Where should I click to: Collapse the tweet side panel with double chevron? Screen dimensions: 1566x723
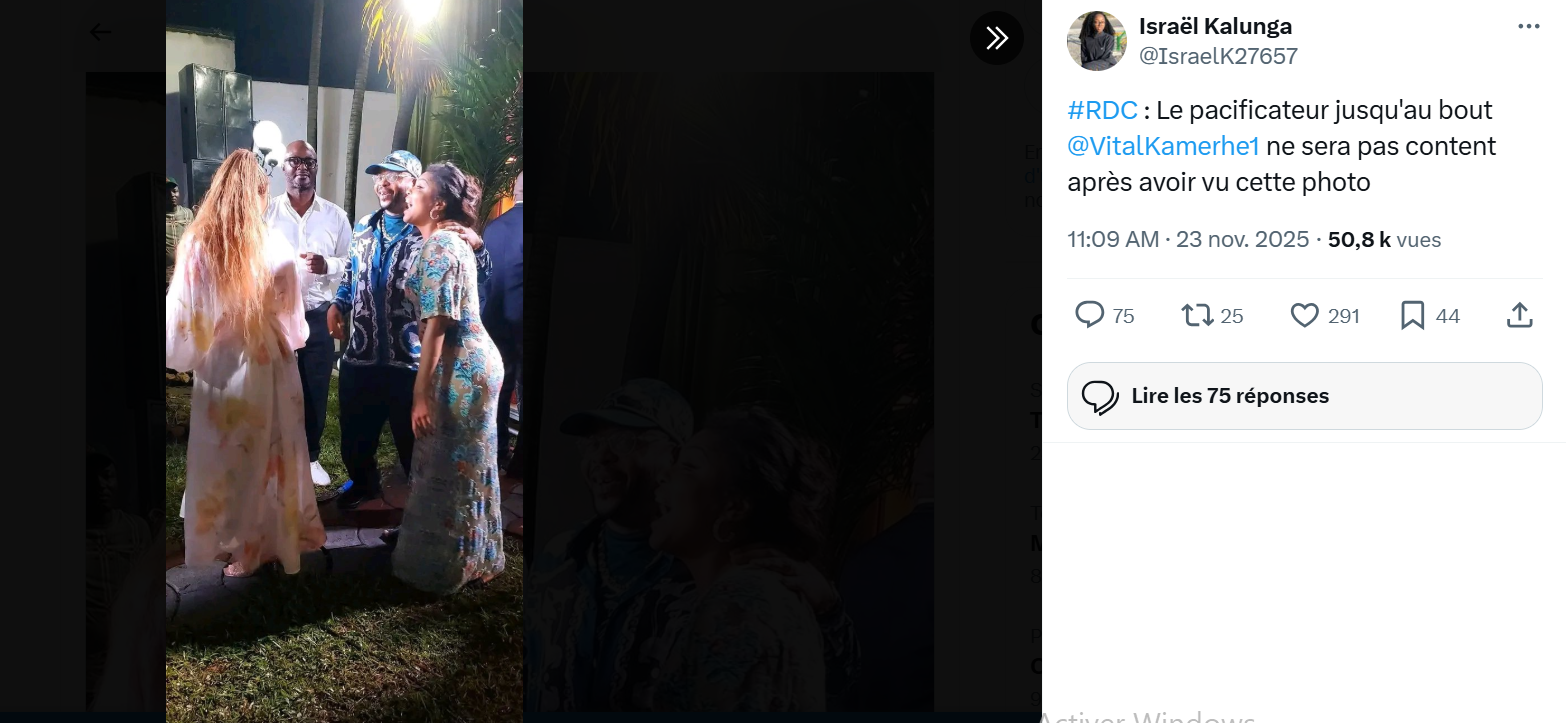pyautogui.click(x=996, y=38)
